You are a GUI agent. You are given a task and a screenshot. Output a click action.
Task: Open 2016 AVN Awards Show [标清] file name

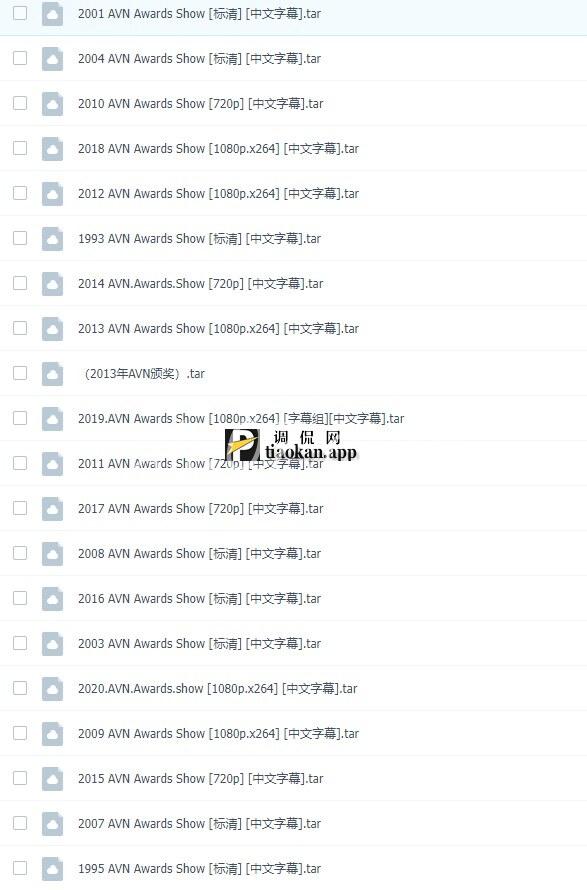(199, 599)
